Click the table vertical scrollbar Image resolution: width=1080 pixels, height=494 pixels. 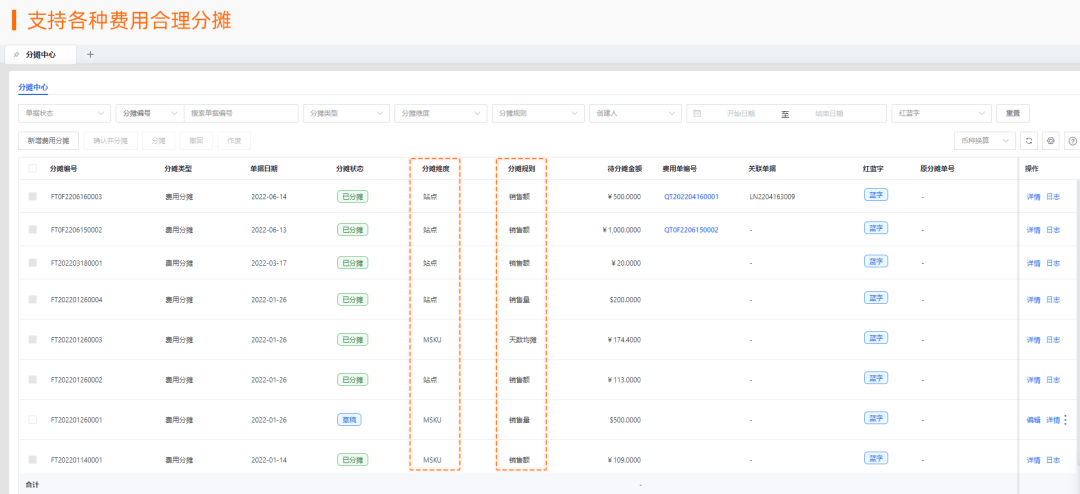click(x=1077, y=324)
